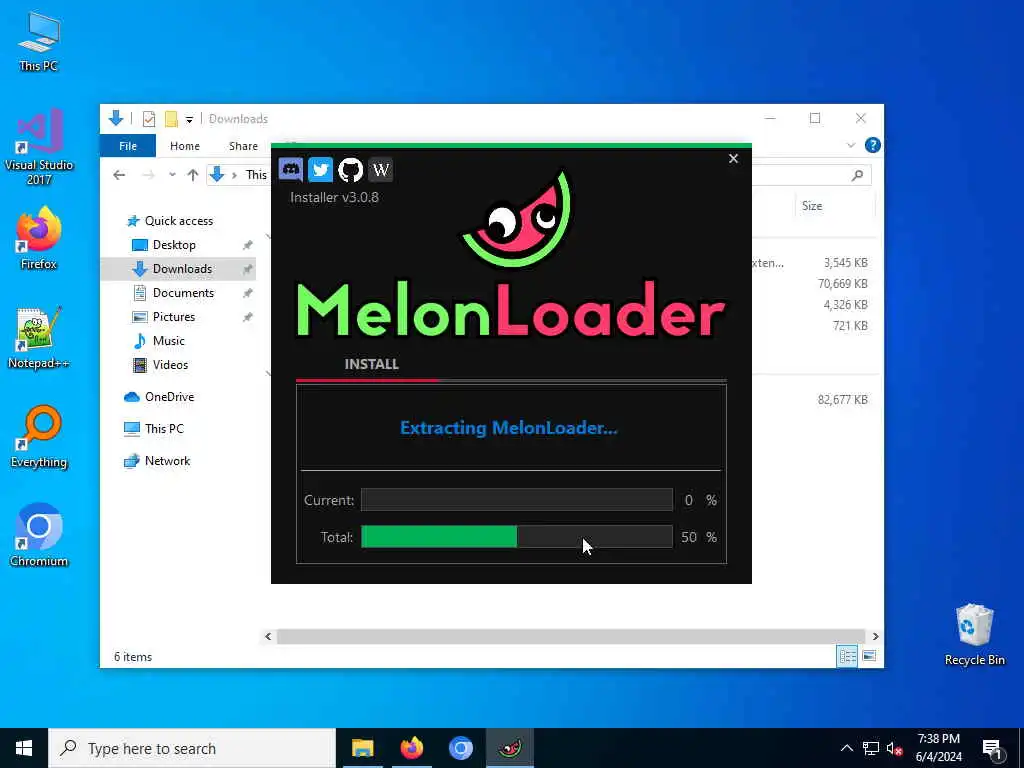Viewport: 1024px width, 768px height.
Task: Open the File tab in File Explorer
Action: click(x=128, y=146)
